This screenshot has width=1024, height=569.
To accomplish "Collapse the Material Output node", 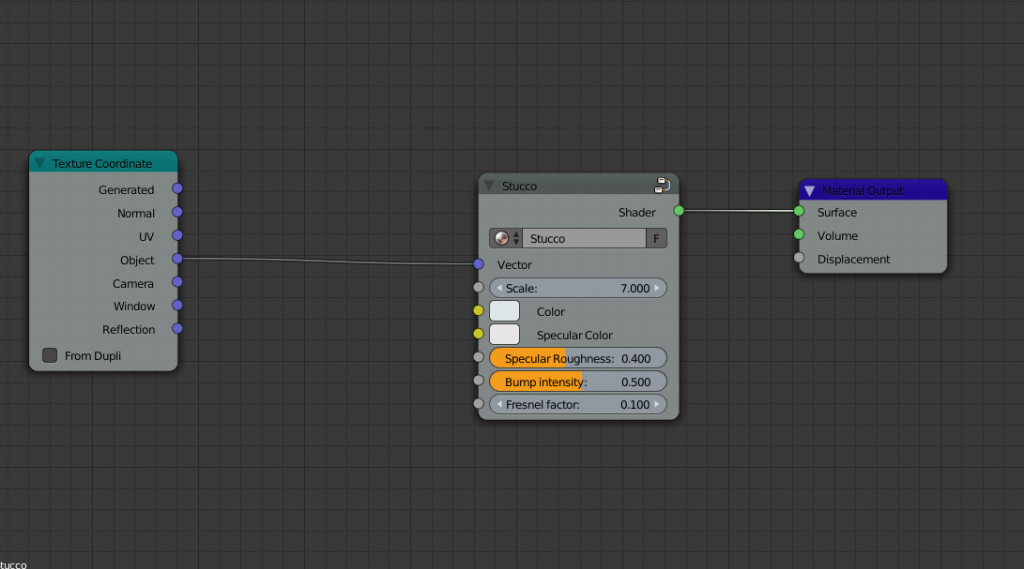I will (810, 191).
